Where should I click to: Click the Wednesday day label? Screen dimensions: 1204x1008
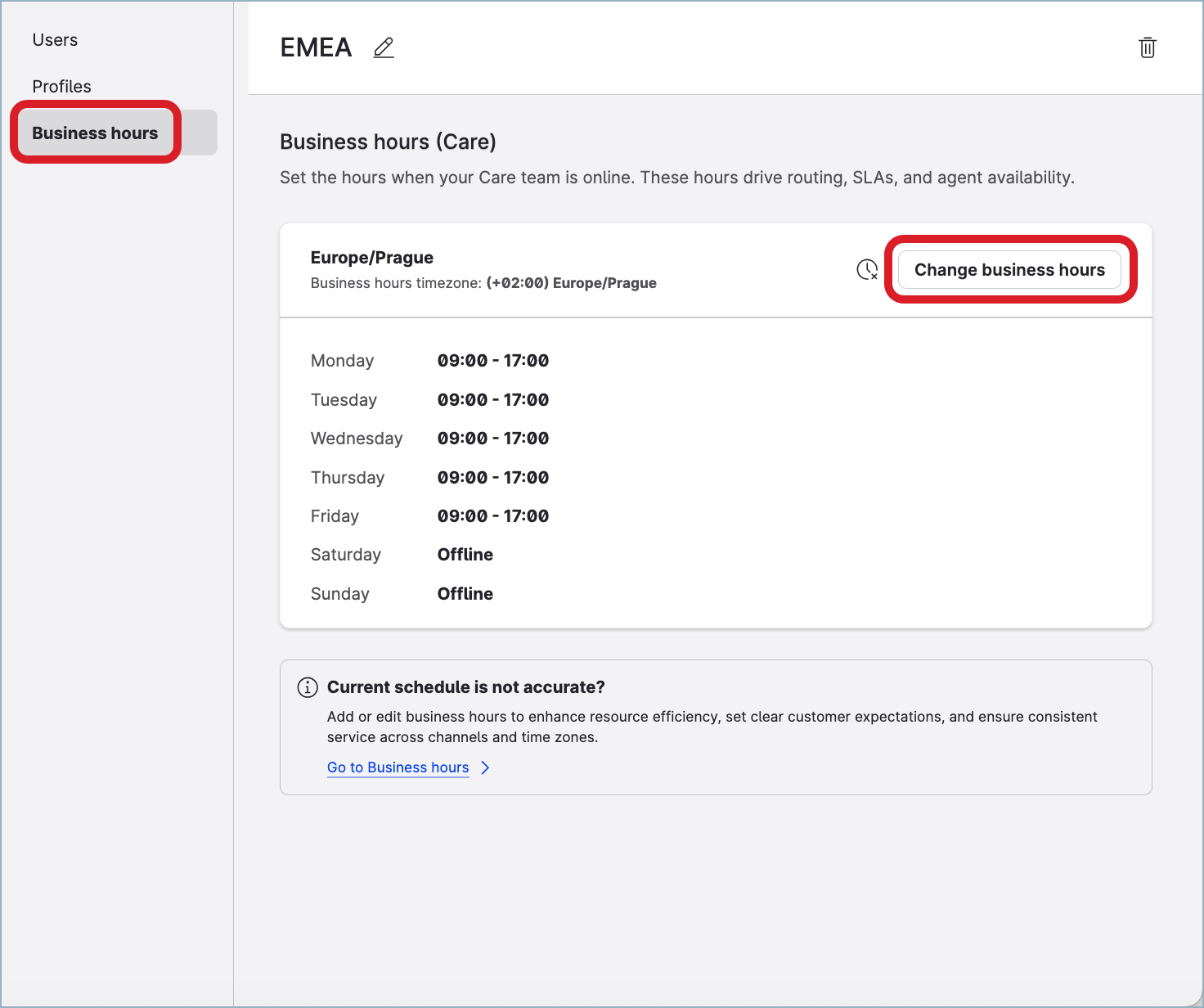pyautogui.click(x=357, y=439)
